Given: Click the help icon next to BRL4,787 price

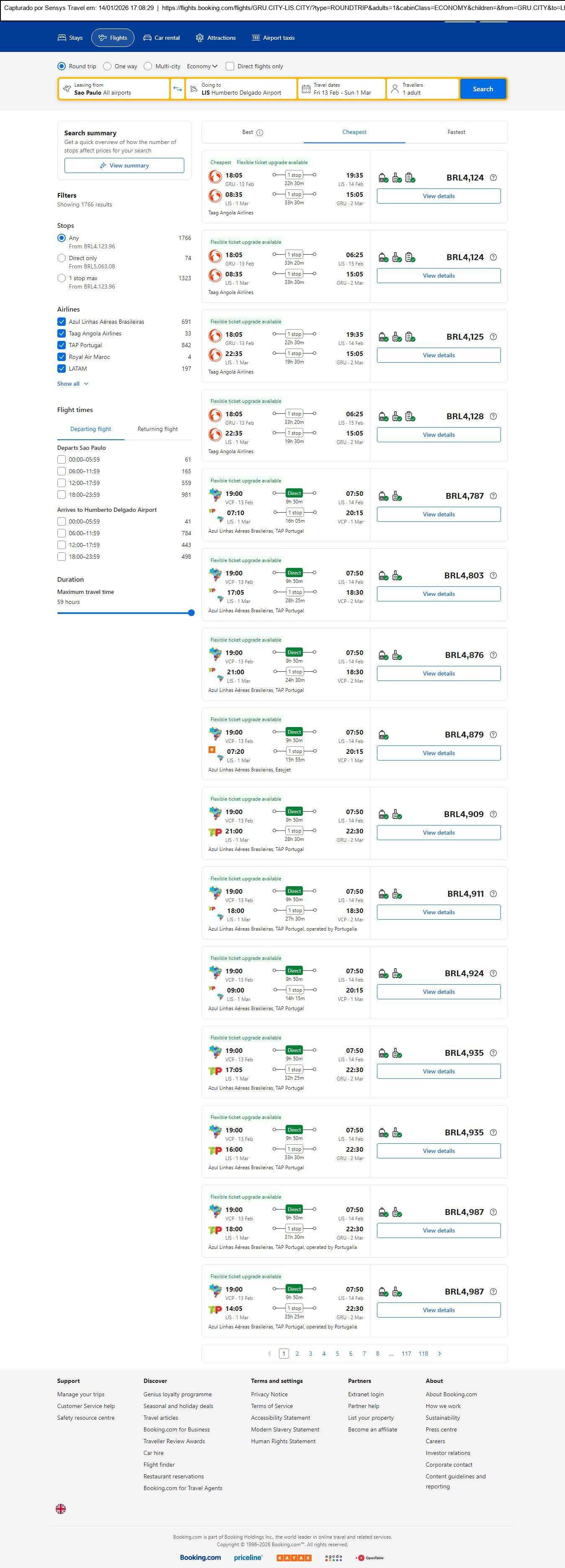Looking at the screenshot, I should click(493, 496).
